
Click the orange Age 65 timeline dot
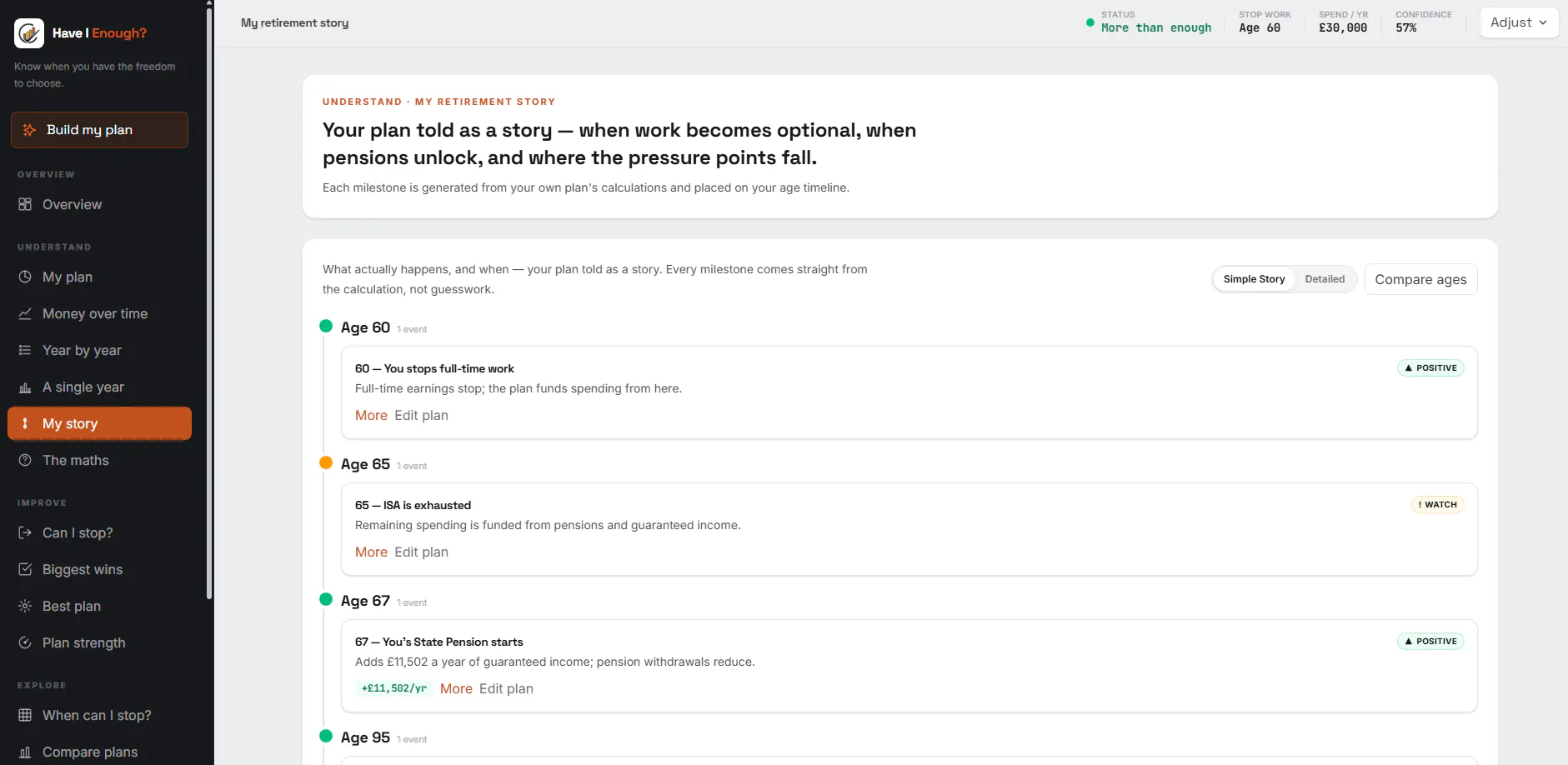tap(326, 462)
